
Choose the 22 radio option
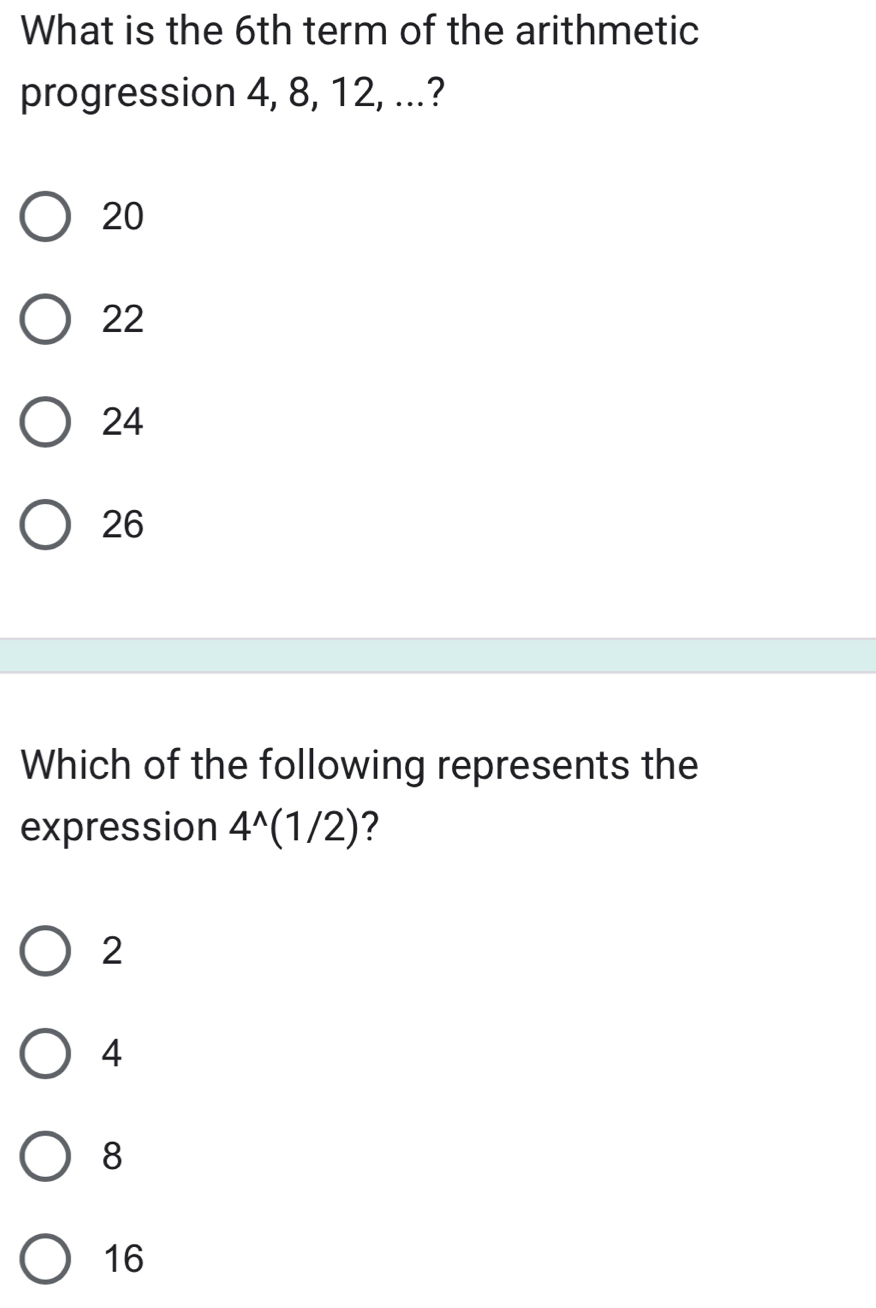46,320
